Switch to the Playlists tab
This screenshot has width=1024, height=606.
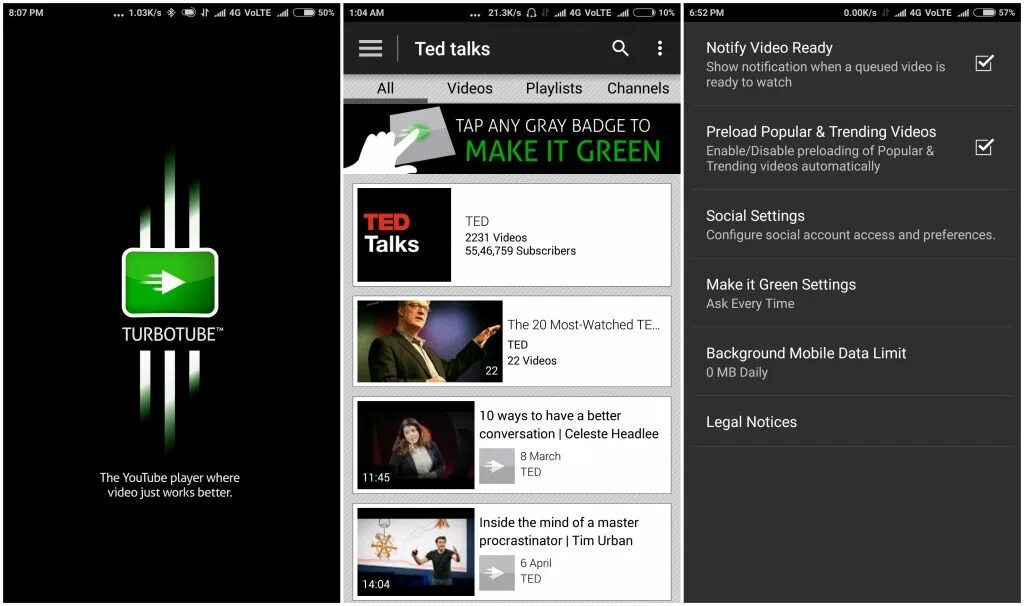tap(554, 88)
